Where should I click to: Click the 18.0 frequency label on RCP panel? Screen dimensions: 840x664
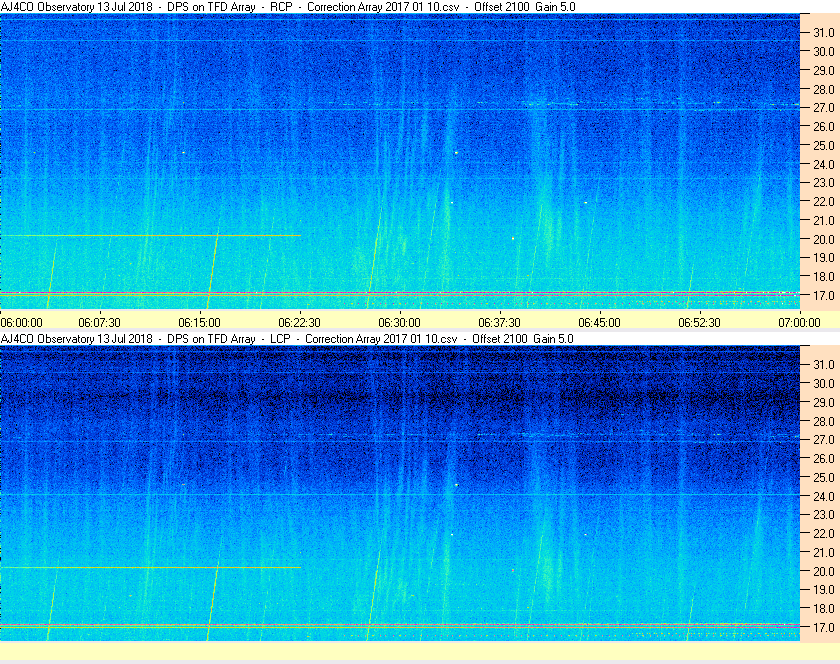click(x=824, y=277)
